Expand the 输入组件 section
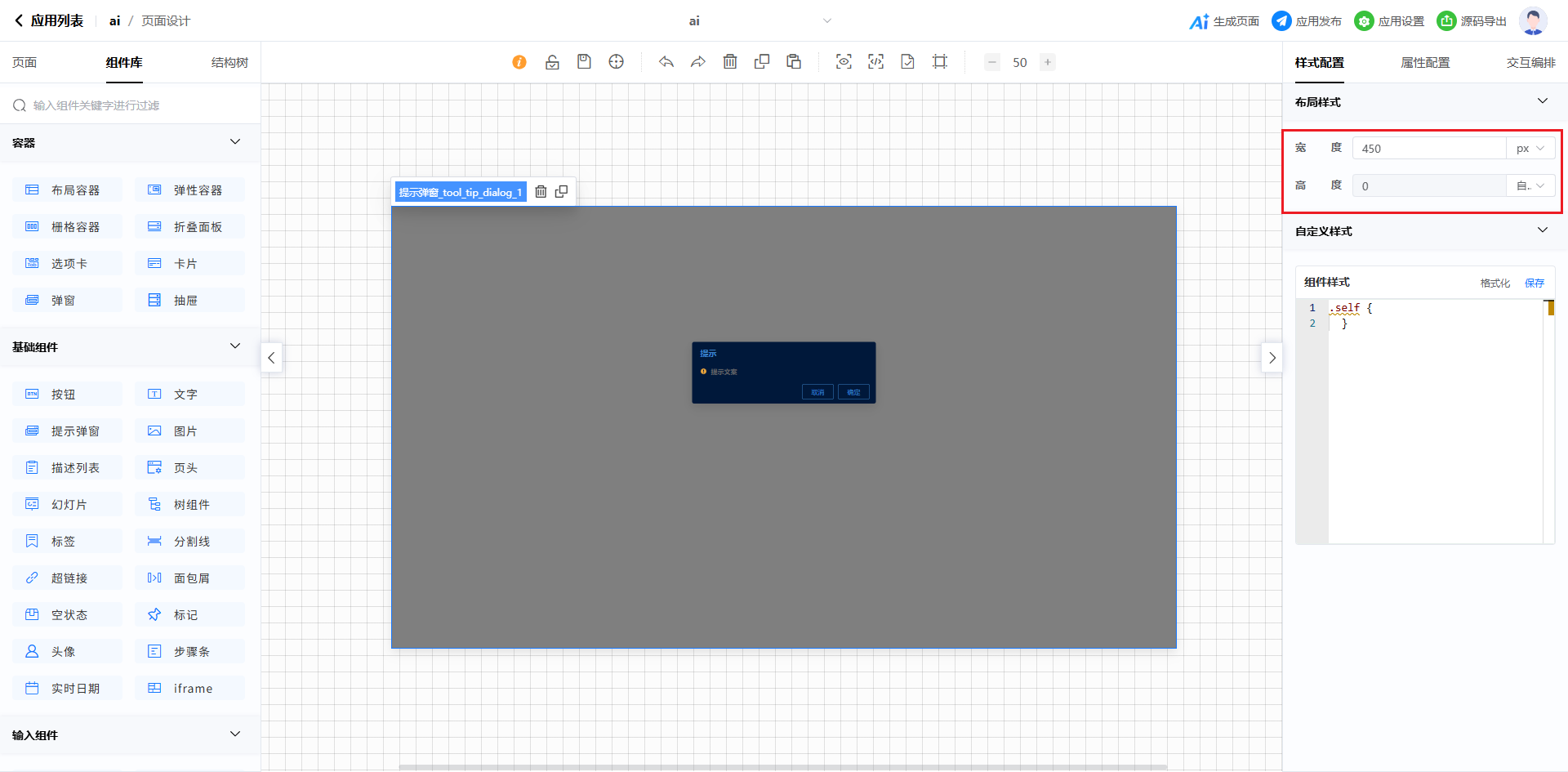Screen dimensions: 1568x772 point(235,734)
